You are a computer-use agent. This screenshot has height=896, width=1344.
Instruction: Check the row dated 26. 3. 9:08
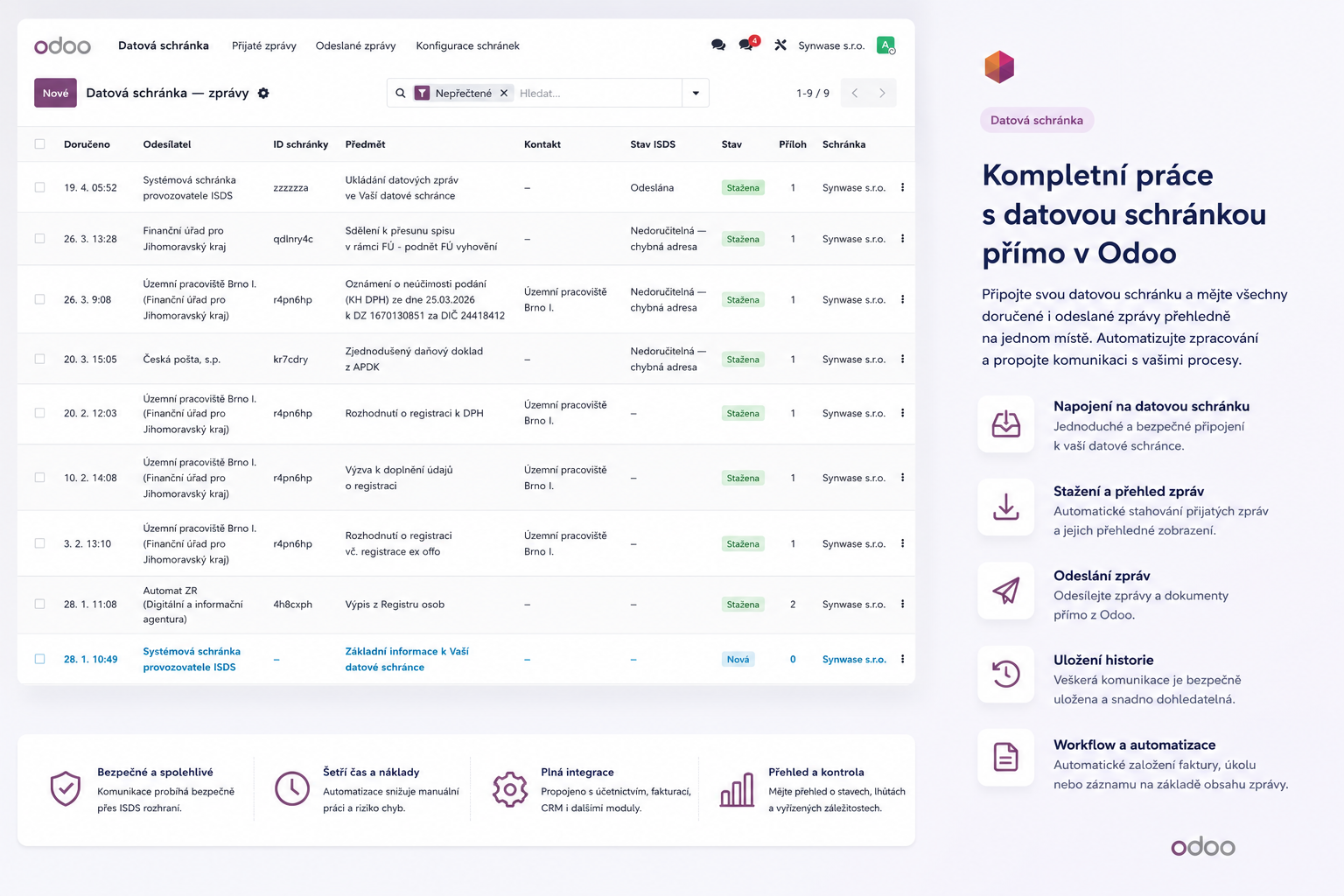point(39,299)
